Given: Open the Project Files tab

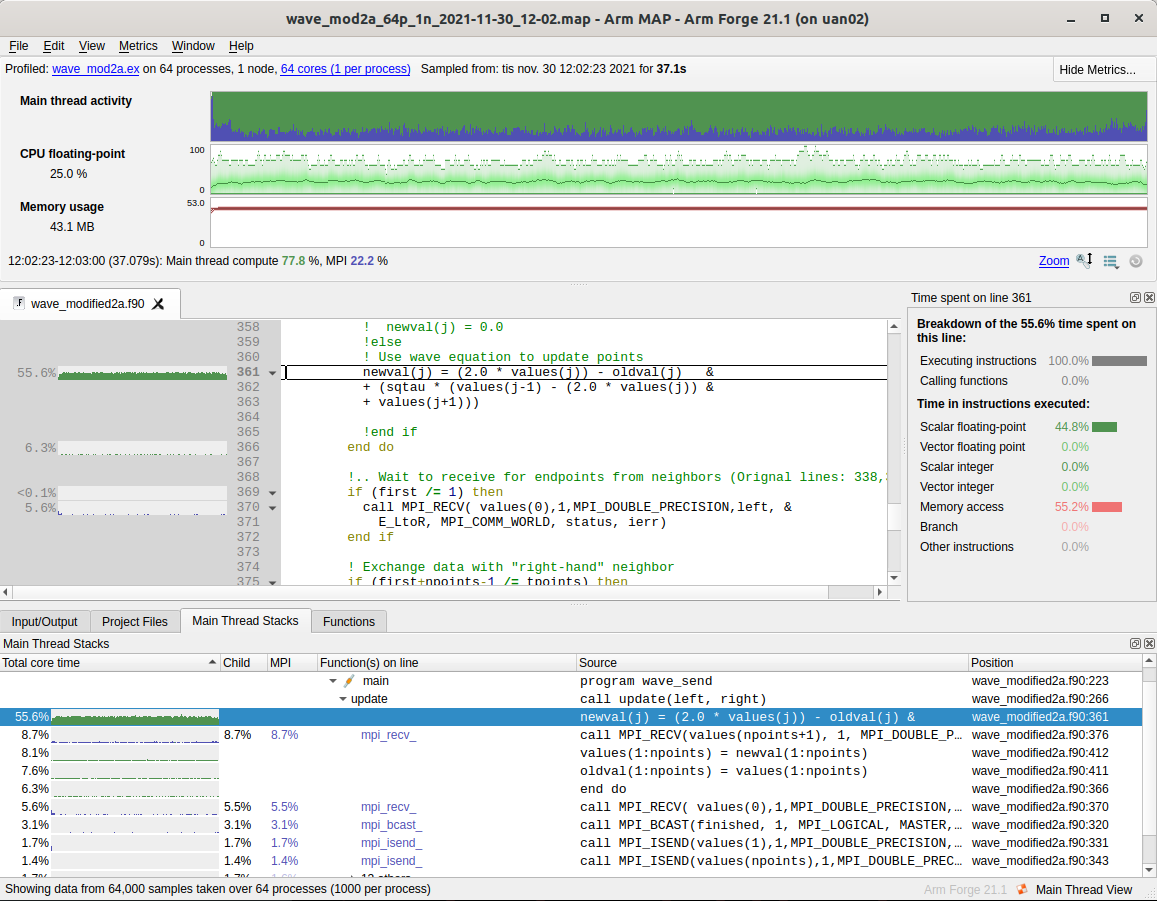Looking at the screenshot, I should point(135,622).
